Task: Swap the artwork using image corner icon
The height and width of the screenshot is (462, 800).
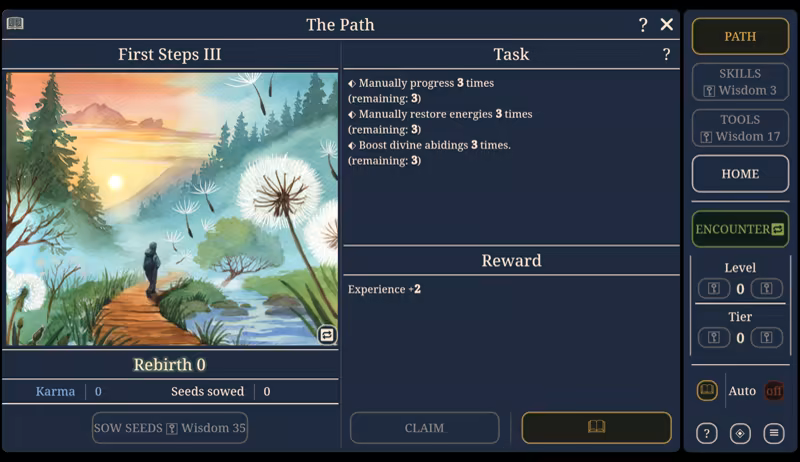Action: coord(327,335)
